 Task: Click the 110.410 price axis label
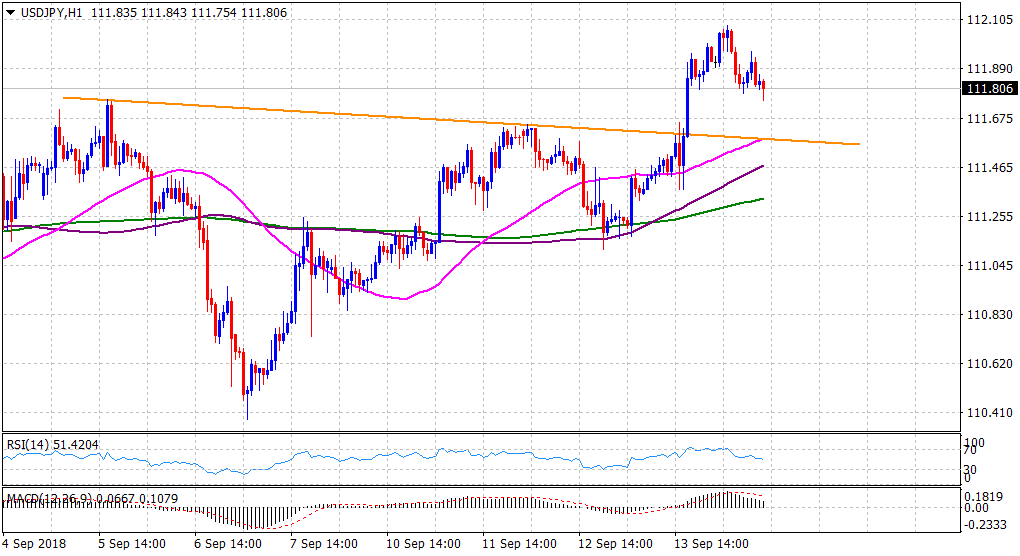(989, 412)
